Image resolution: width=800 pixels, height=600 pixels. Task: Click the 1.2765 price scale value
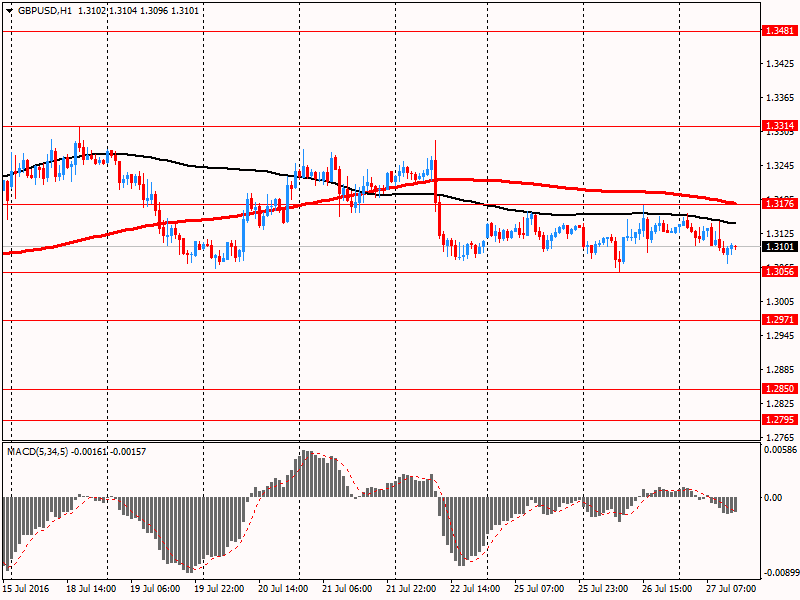coord(780,438)
